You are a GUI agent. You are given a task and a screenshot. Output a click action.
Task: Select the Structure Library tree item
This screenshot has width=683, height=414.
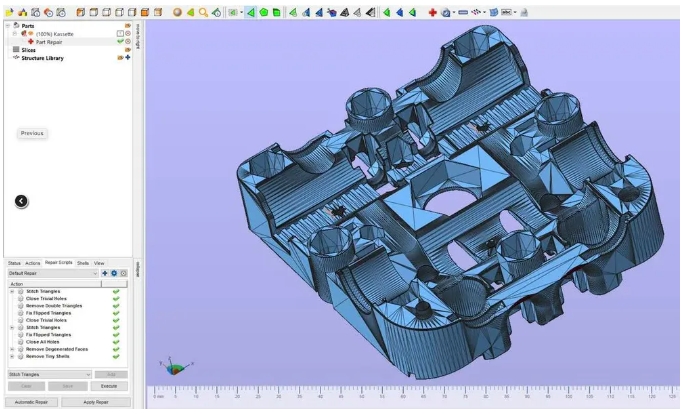(42, 58)
